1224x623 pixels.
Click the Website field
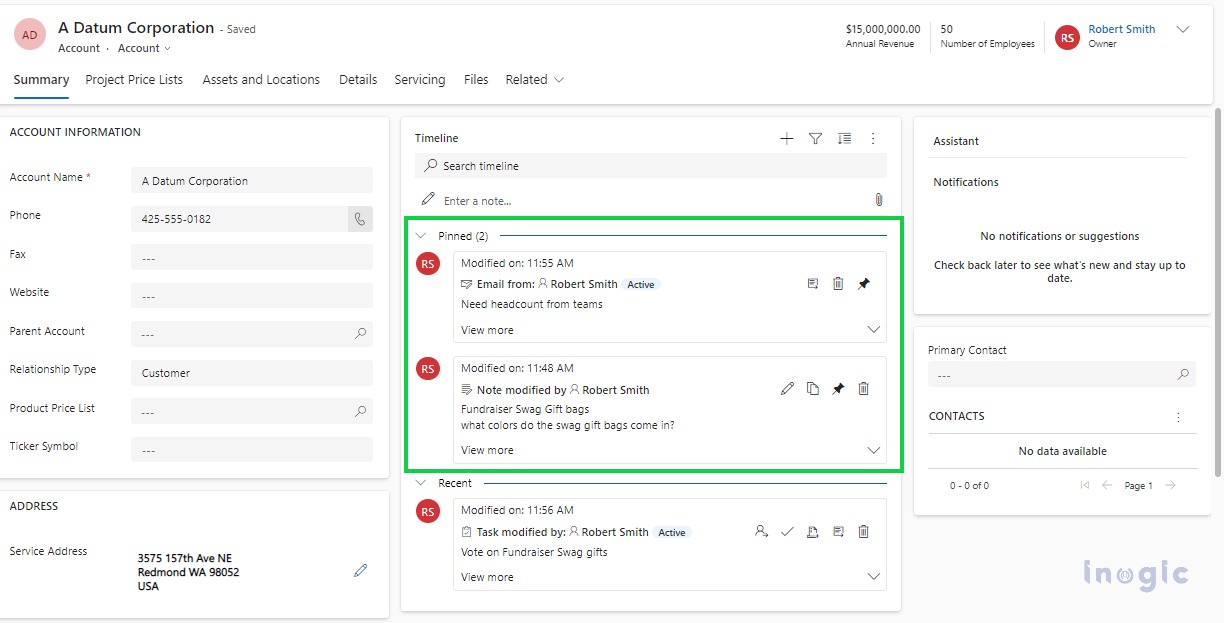(252, 296)
